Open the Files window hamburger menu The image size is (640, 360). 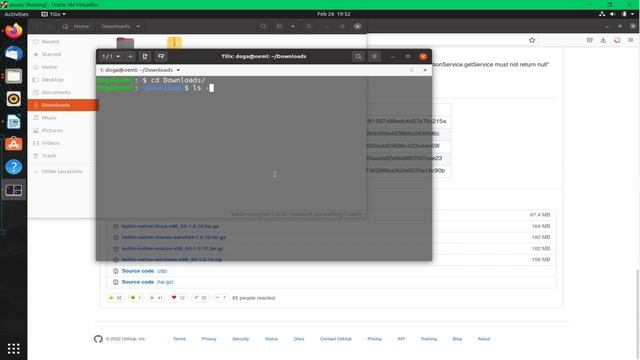pos(309,26)
